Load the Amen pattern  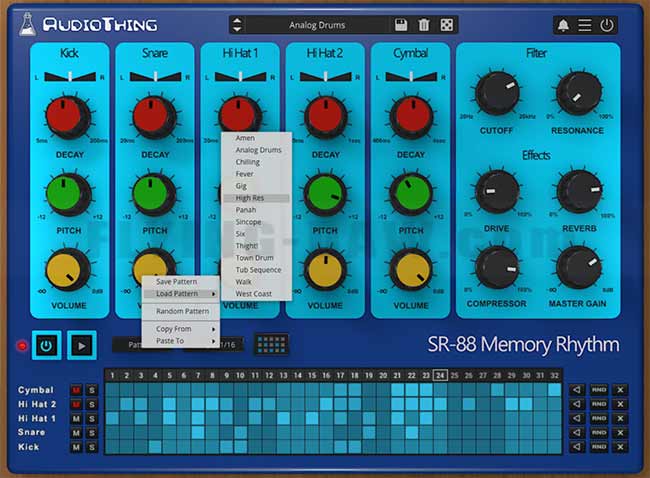(x=256, y=138)
